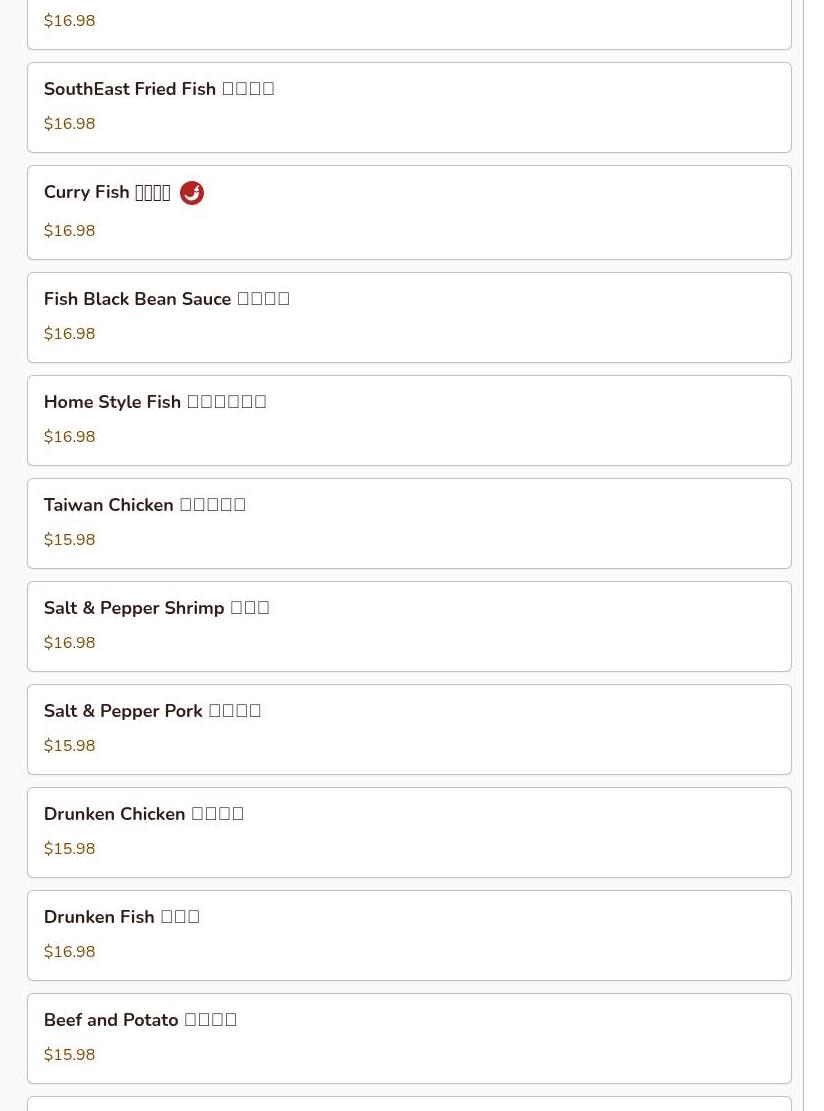Viewport: 824px width, 1111px height.
Task: Click the $16.98 price under Salt & Pepper Shrimp
Action: [x=69, y=643]
